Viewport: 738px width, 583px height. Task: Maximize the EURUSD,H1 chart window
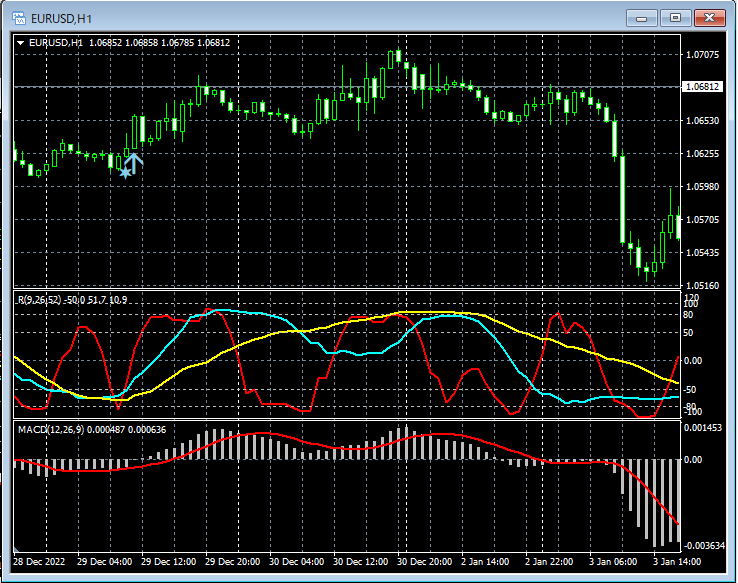coord(675,18)
